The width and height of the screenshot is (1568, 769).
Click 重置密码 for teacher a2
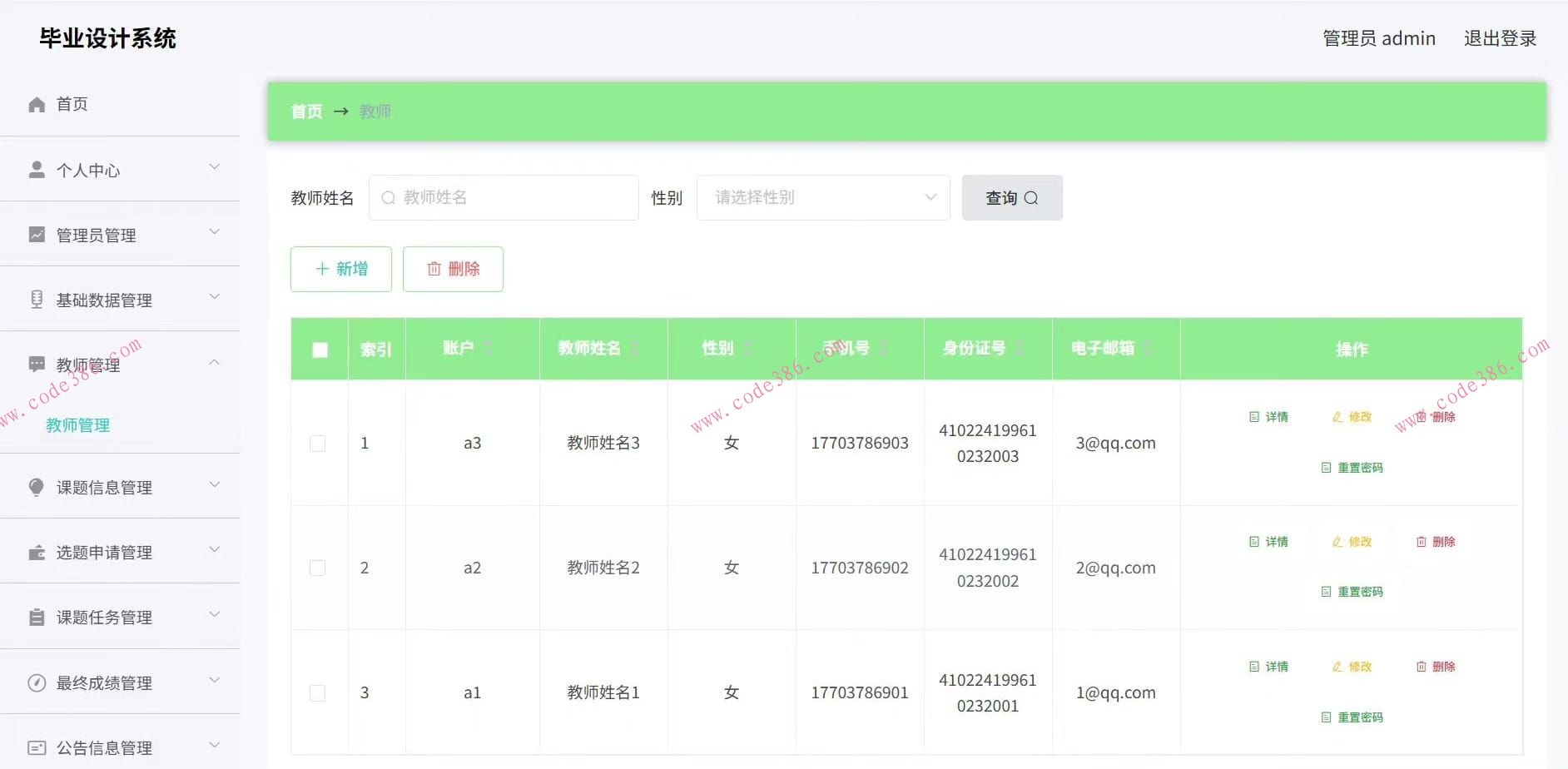[1352, 592]
